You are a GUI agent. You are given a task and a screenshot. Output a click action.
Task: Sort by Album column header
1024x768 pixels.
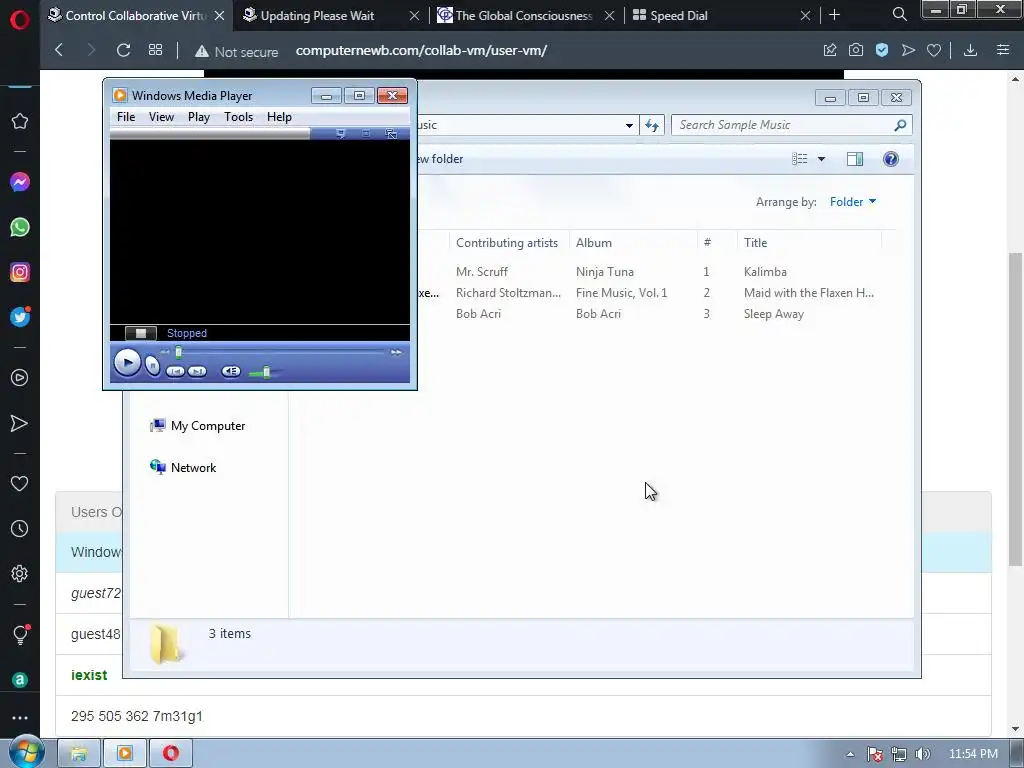(x=633, y=243)
